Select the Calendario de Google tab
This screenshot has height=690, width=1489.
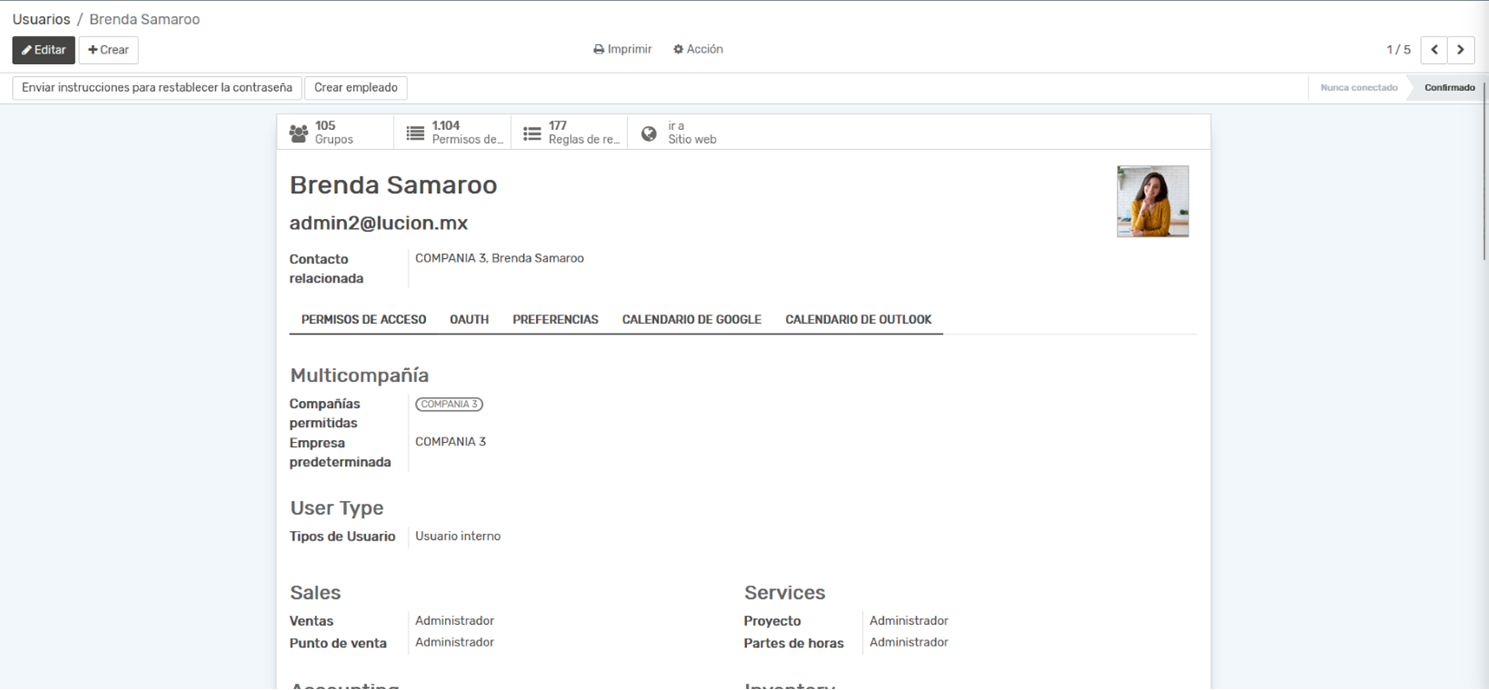[691, 320]
